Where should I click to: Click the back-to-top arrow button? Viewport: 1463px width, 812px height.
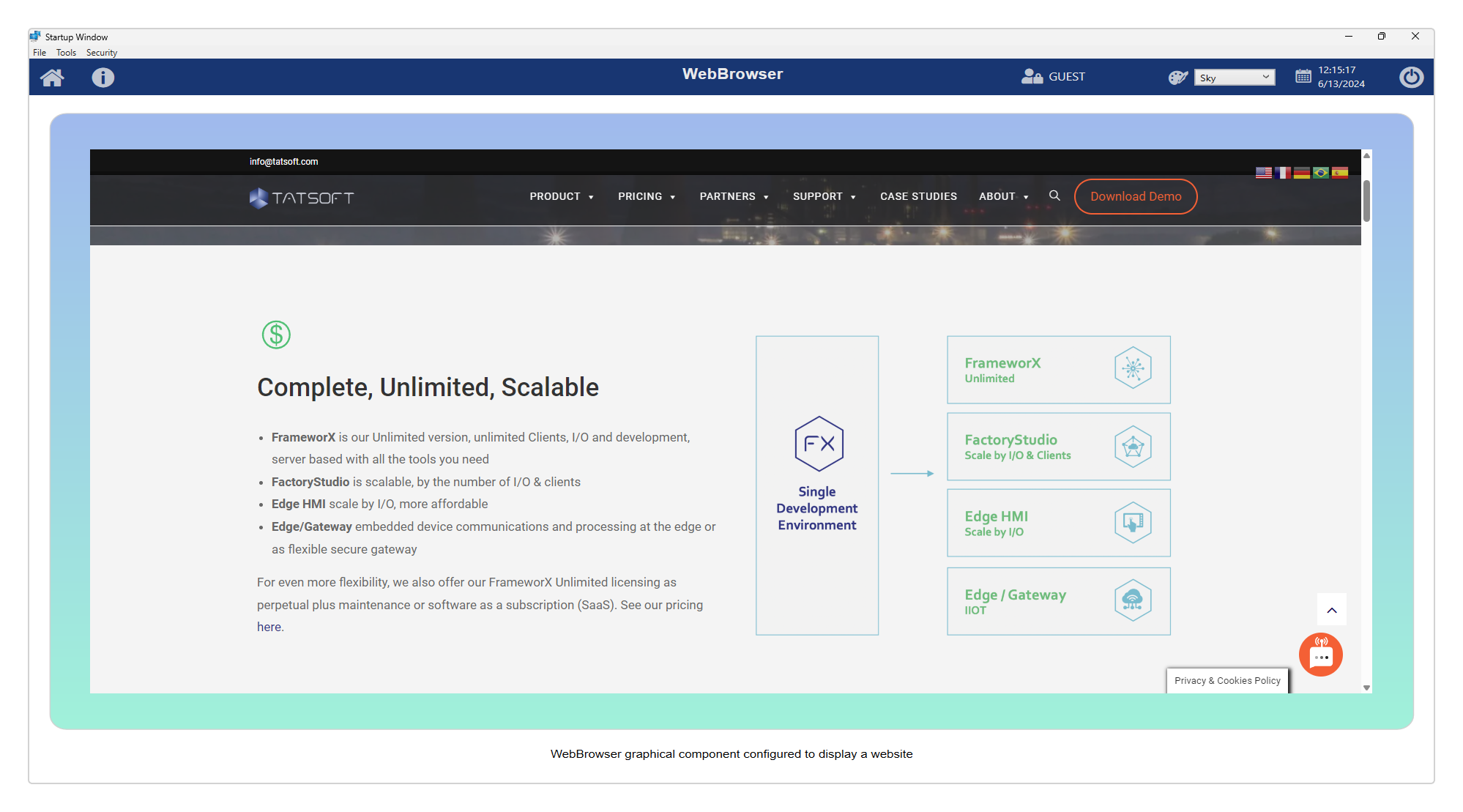[x=1332, y=610]
